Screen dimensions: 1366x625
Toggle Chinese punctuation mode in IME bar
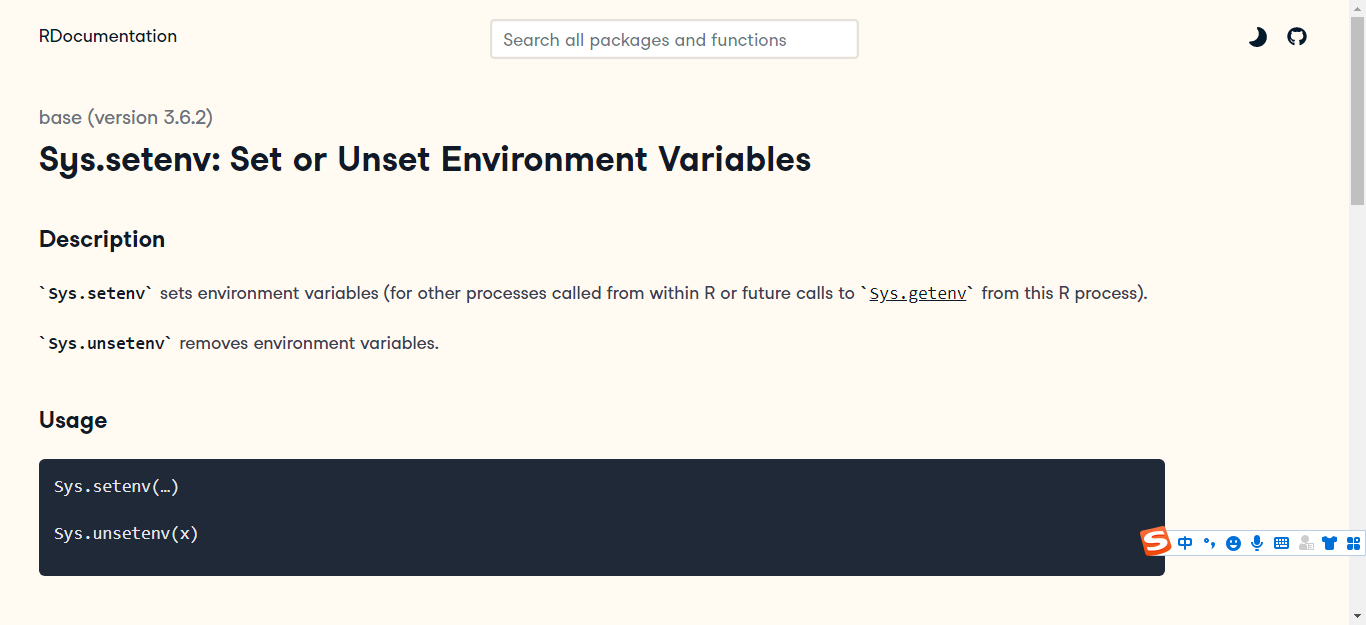(x=1209, y=543)
